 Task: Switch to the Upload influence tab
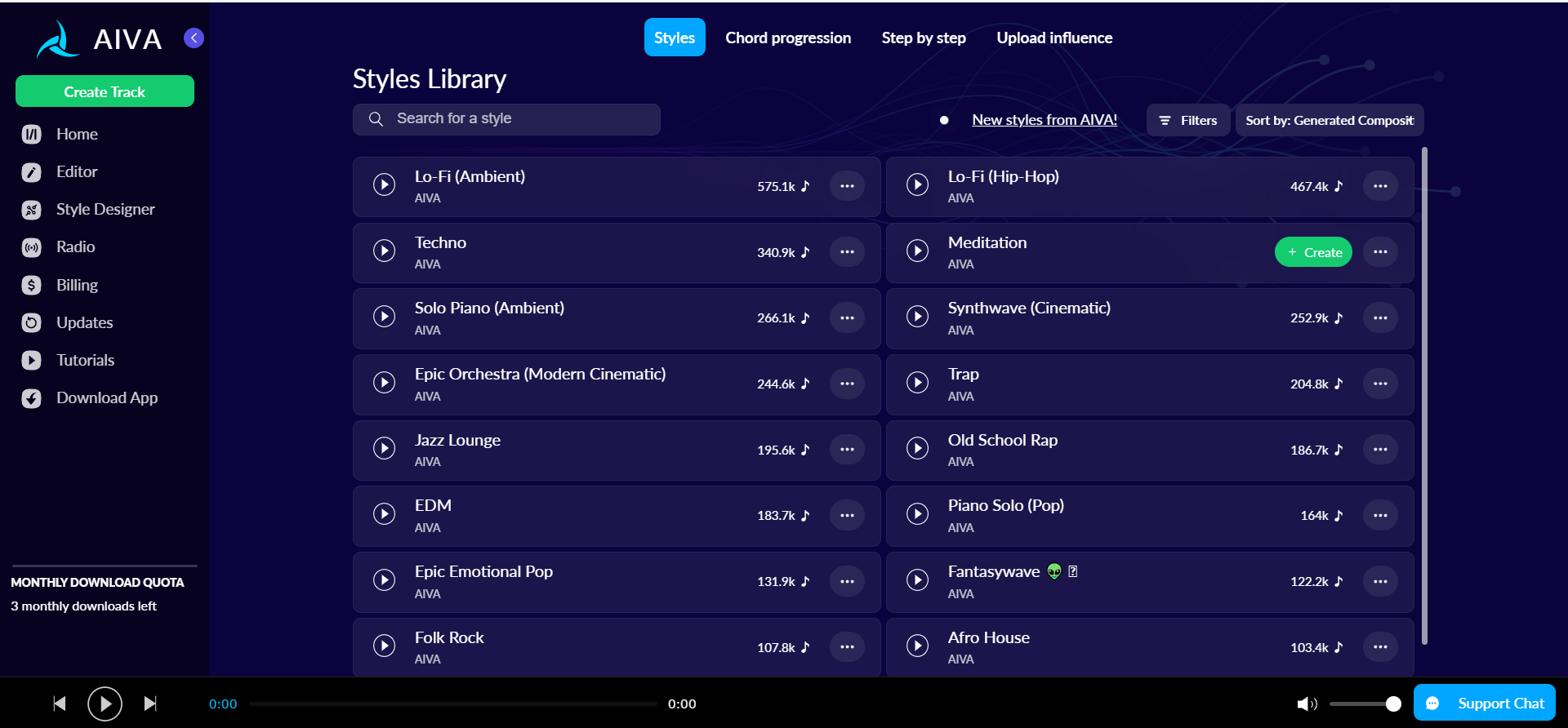pyautogui.click(x=1053, y=38)
